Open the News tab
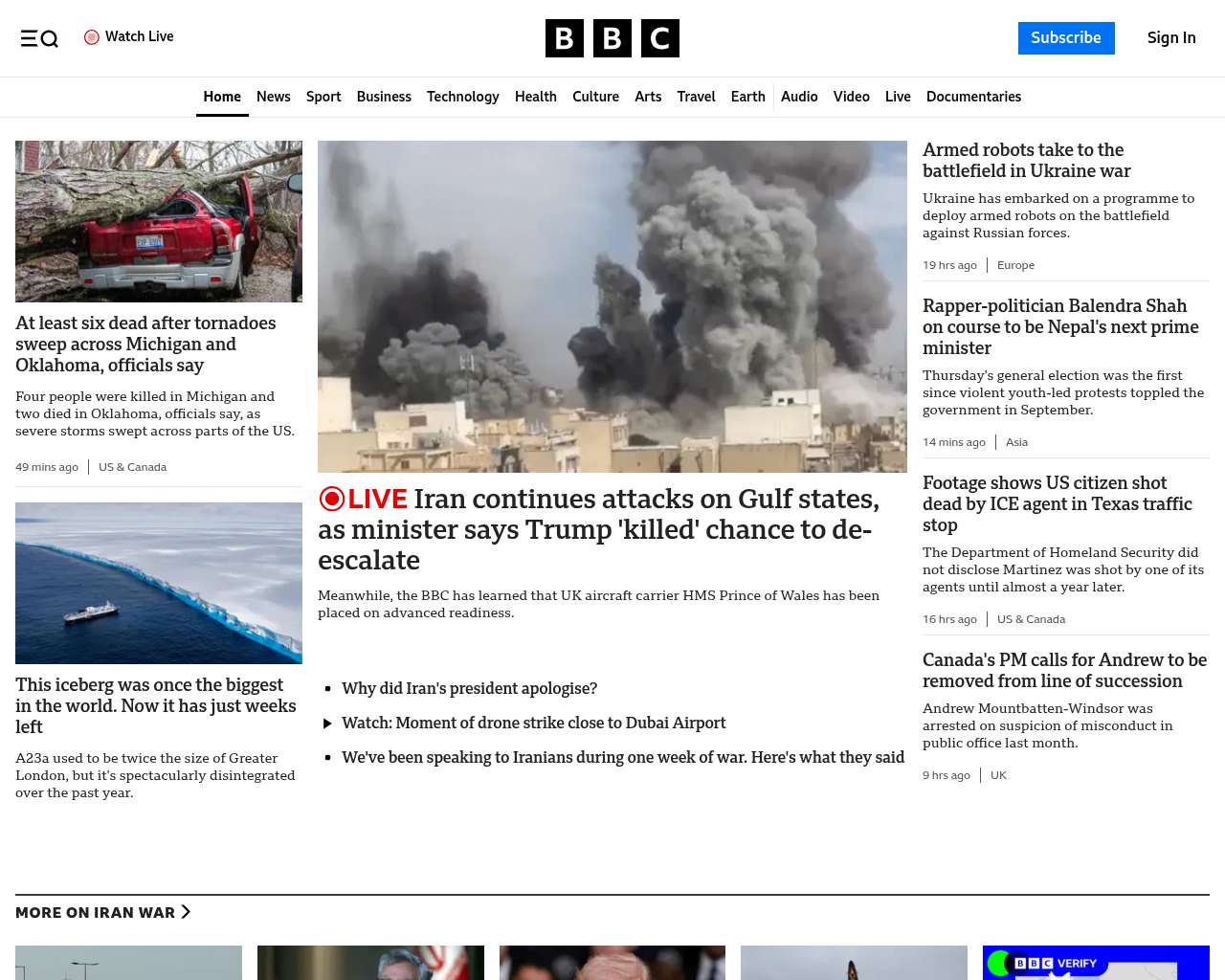The image size is (1225, 980). pyautogui.click(x=273, y=97)
